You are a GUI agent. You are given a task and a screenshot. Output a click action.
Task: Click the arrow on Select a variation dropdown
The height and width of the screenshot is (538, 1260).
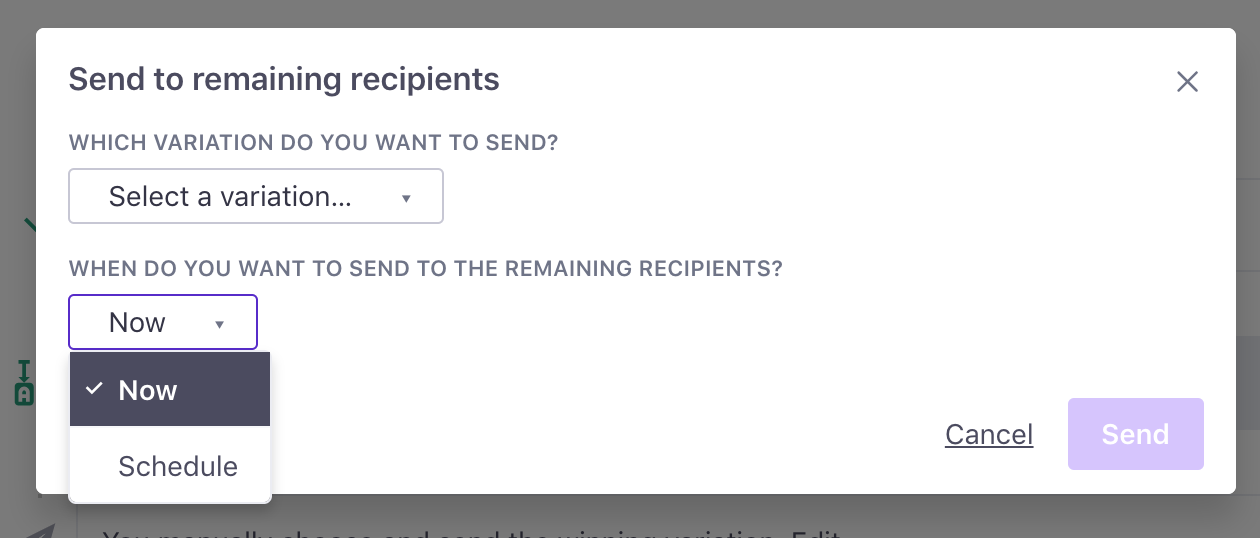coord(406,198)
